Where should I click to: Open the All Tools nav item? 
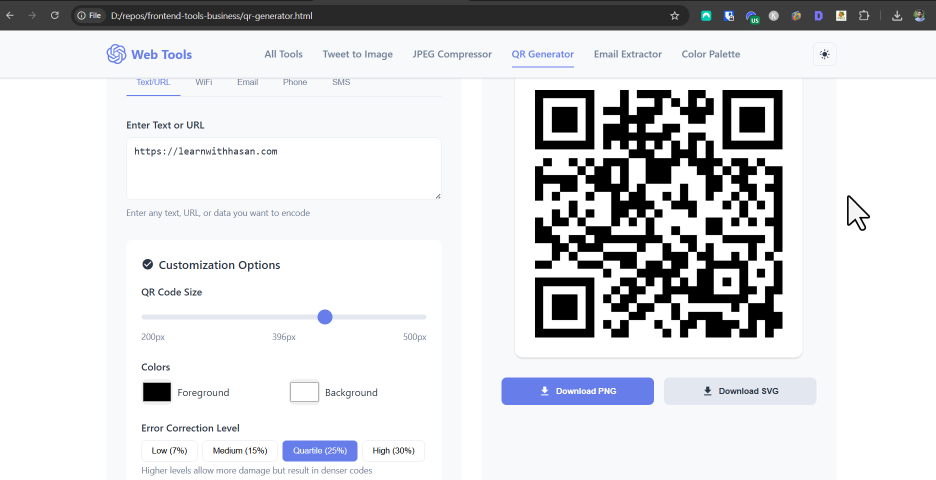284,54
